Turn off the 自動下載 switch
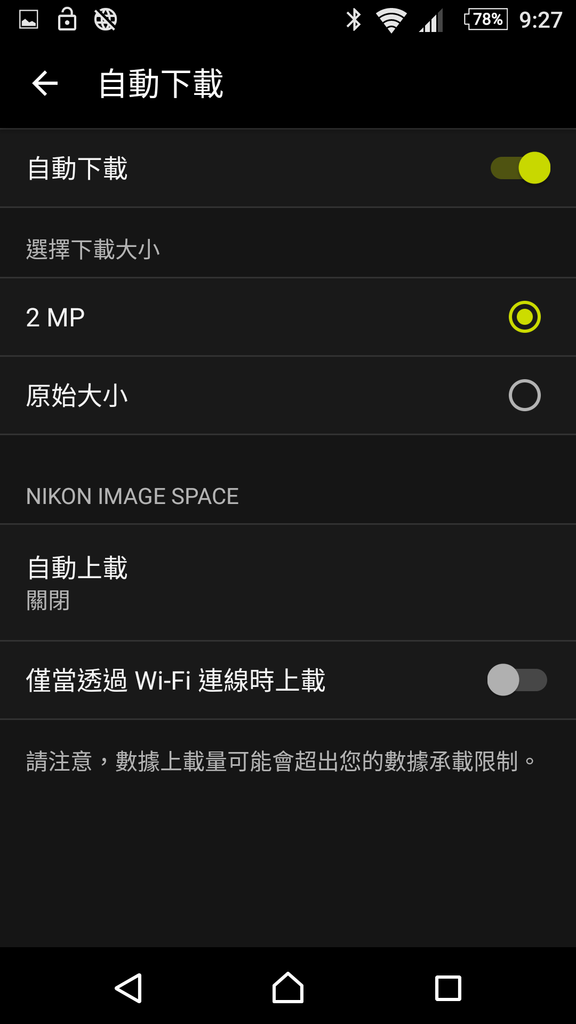This screenshot has height=1024, width=576. (520, 168)
